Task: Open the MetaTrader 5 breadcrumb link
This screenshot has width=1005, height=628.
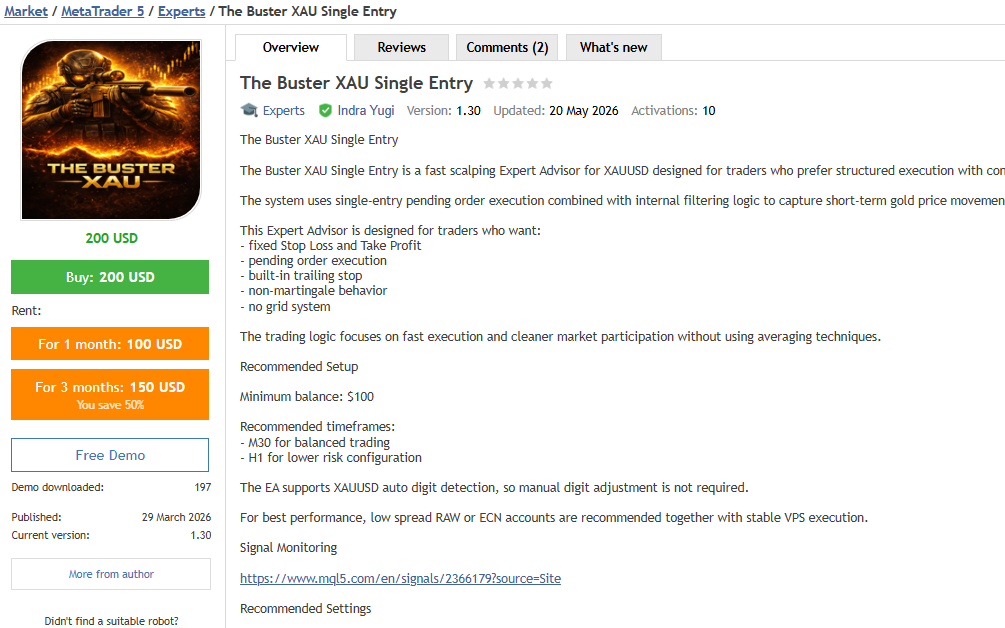Action: click(103, 12)
